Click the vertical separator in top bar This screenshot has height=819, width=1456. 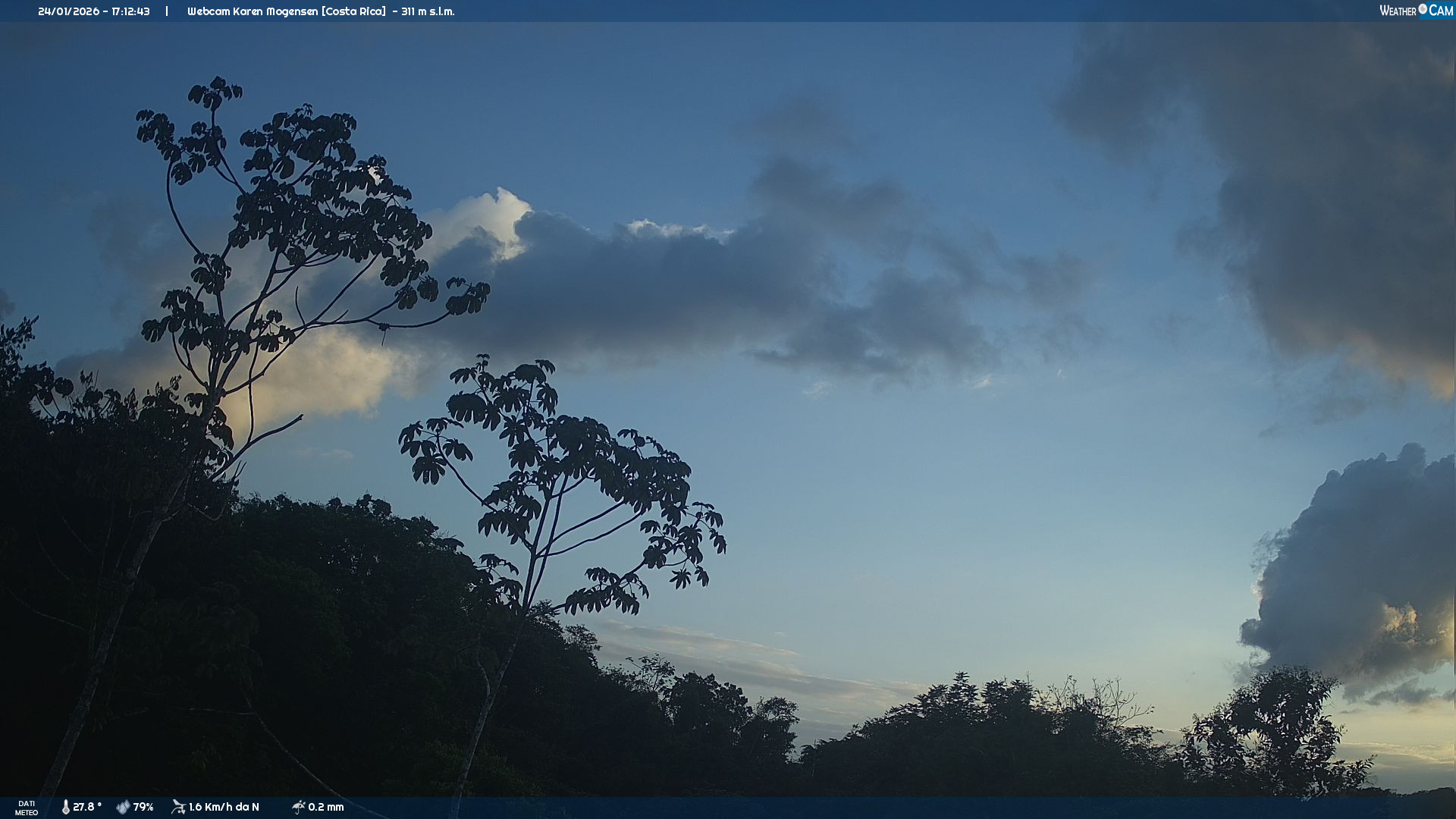click(167, 11)
